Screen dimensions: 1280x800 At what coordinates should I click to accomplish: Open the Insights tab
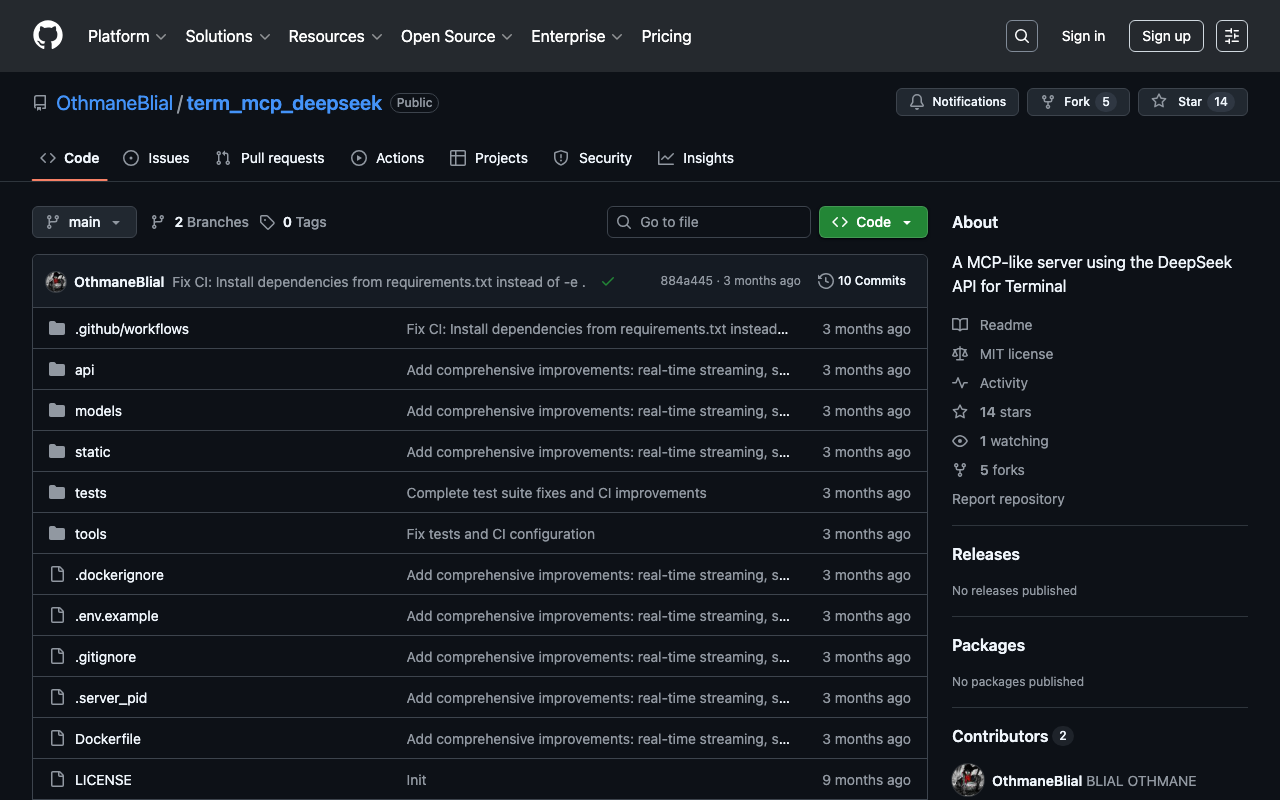(x=696, y=158)
